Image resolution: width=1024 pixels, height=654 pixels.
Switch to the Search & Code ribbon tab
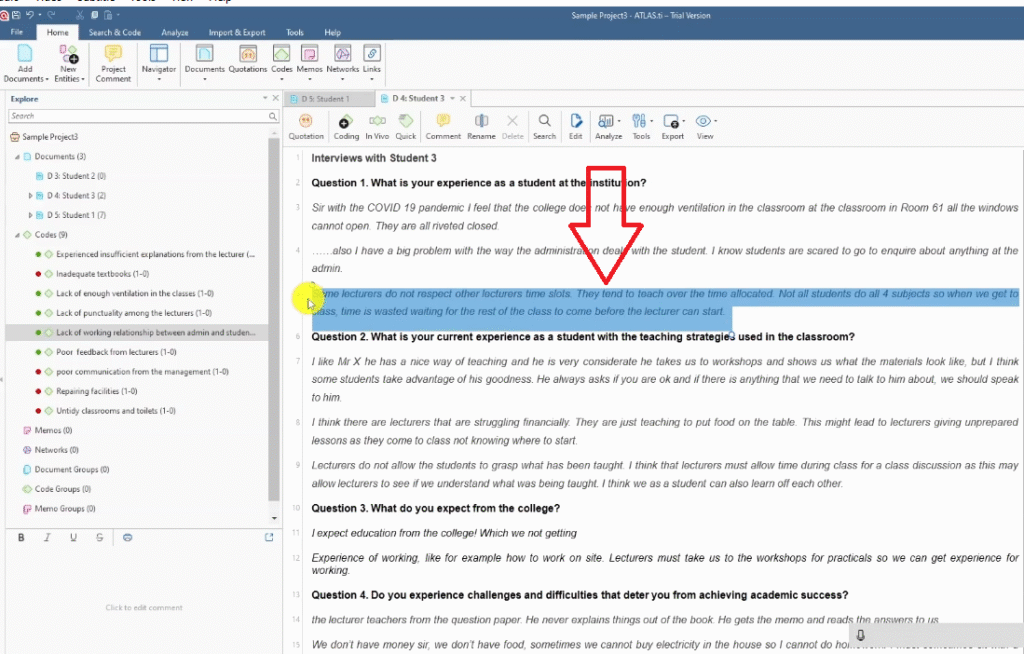(x=114, y=32)
